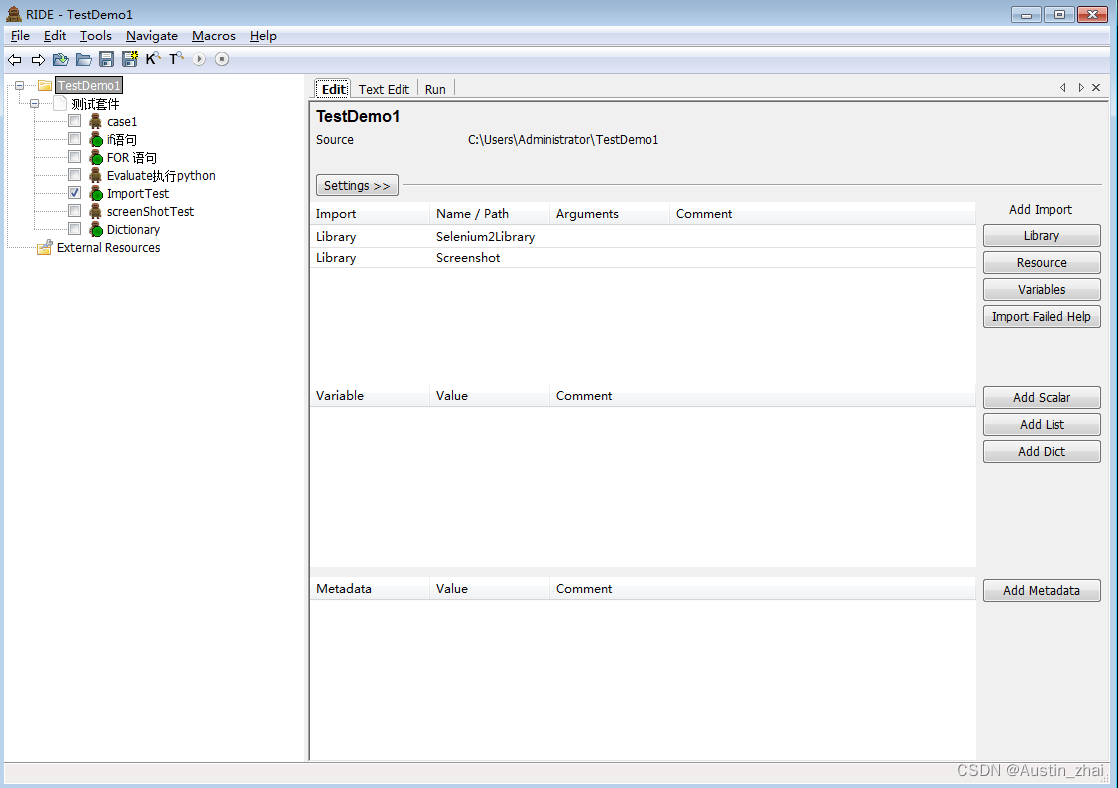Select the Edit tab
Screen dimensions: 1118x788
point(333,89)
